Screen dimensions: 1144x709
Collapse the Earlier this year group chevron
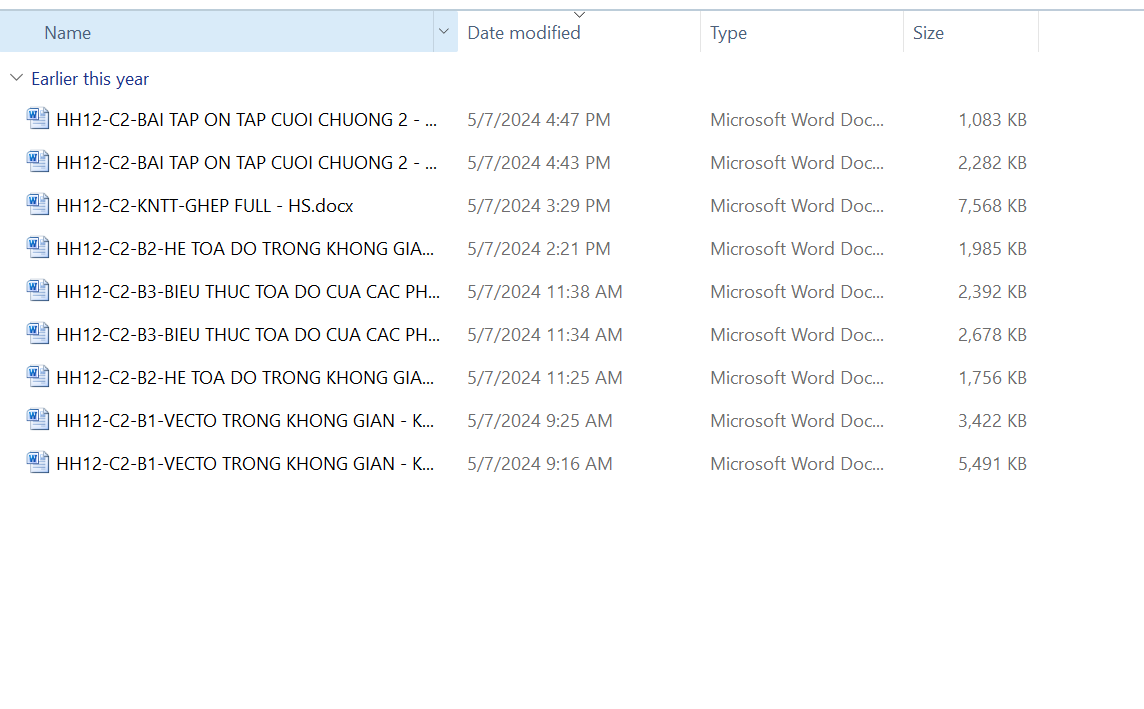tap(16, 78)
